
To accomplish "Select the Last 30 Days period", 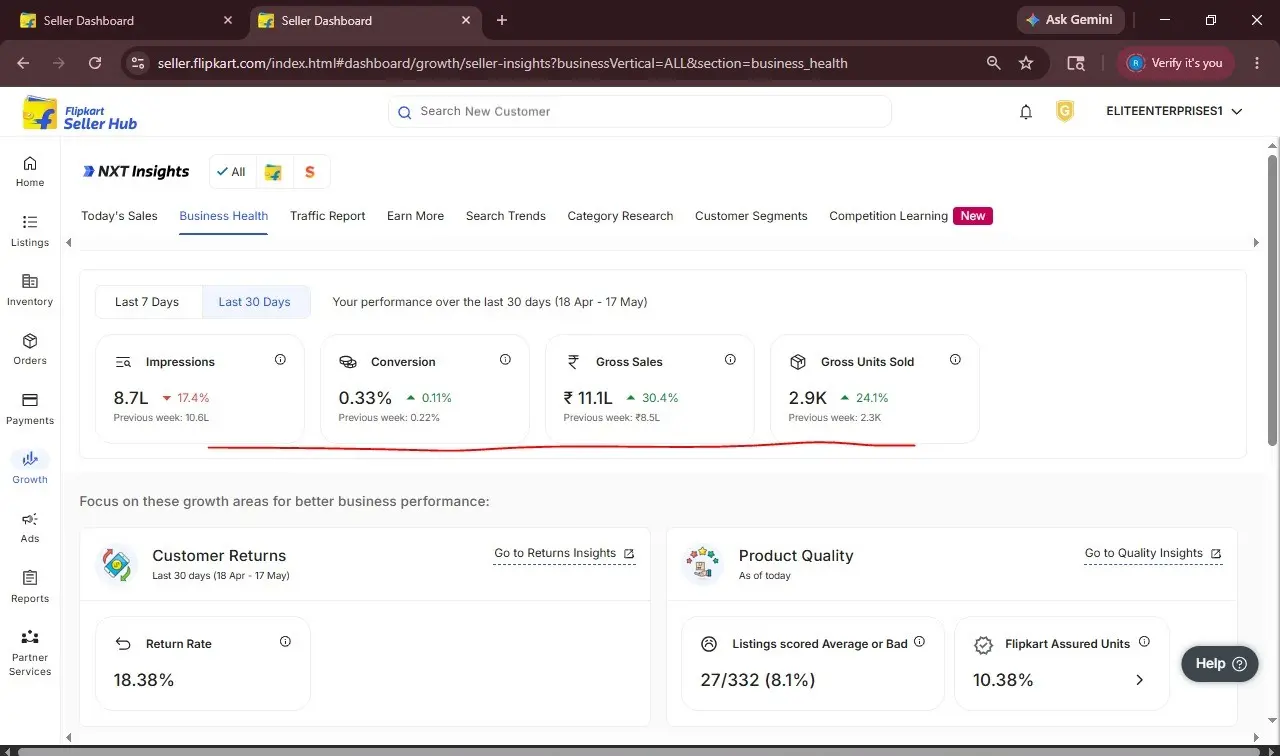I will click(255, 302).
